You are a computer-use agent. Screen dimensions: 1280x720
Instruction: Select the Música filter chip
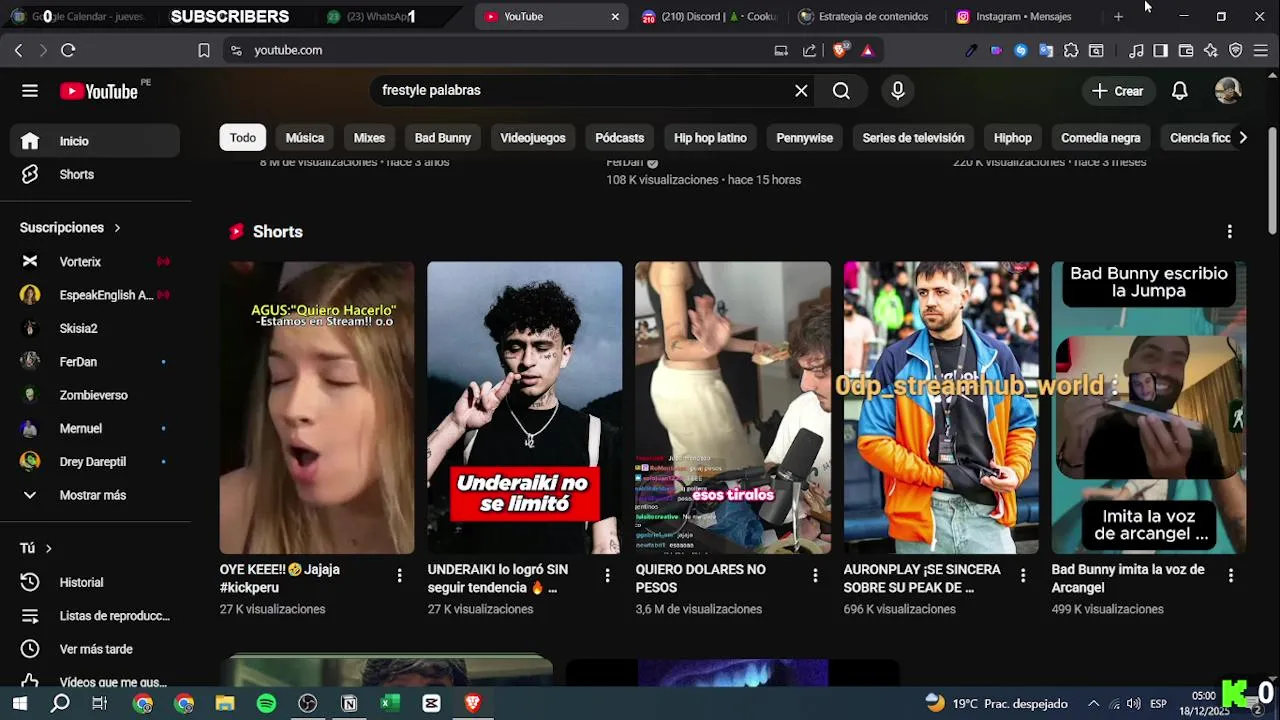(x=305, y=138)
